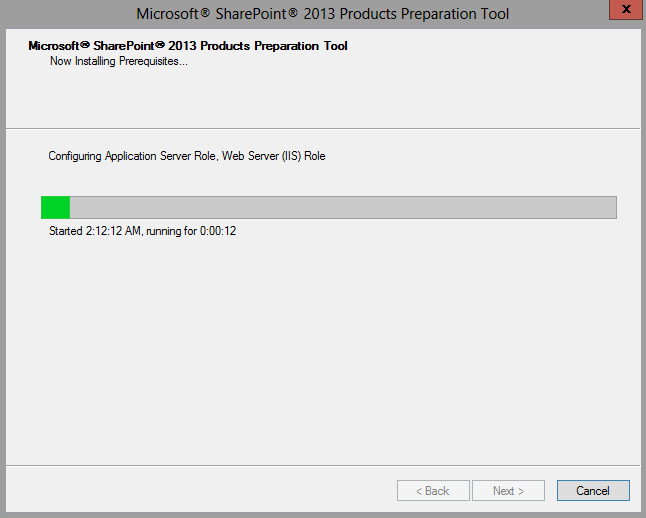646x518 pixels.
Task: Click the word 'Configuring' in the status line
Action: point(75,156)
